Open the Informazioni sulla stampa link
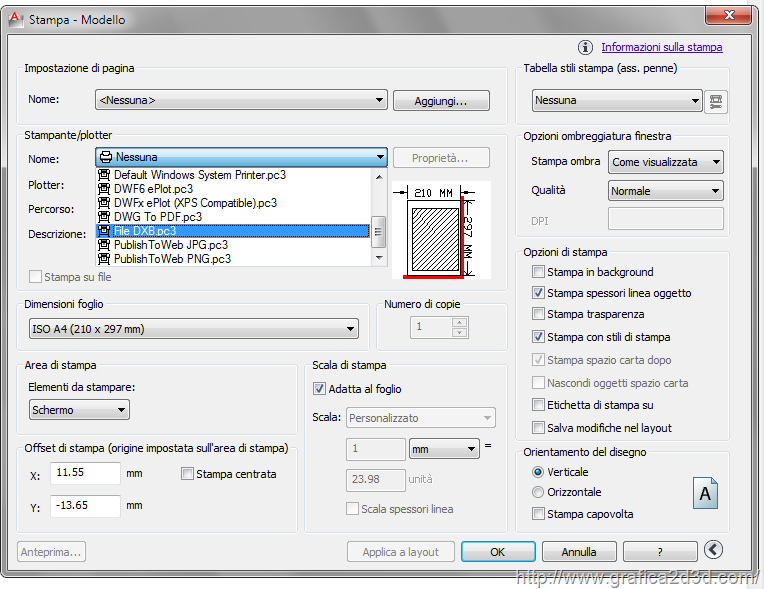This screenshot has width=764, height=589. (x=661, y=47)
